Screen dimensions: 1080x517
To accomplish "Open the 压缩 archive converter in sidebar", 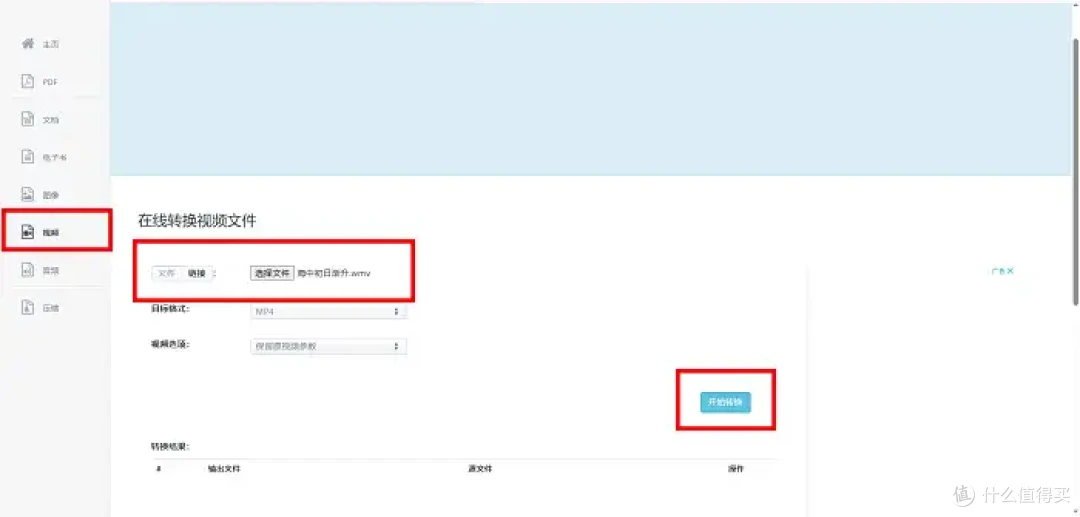I will click(x=41, y=308).
